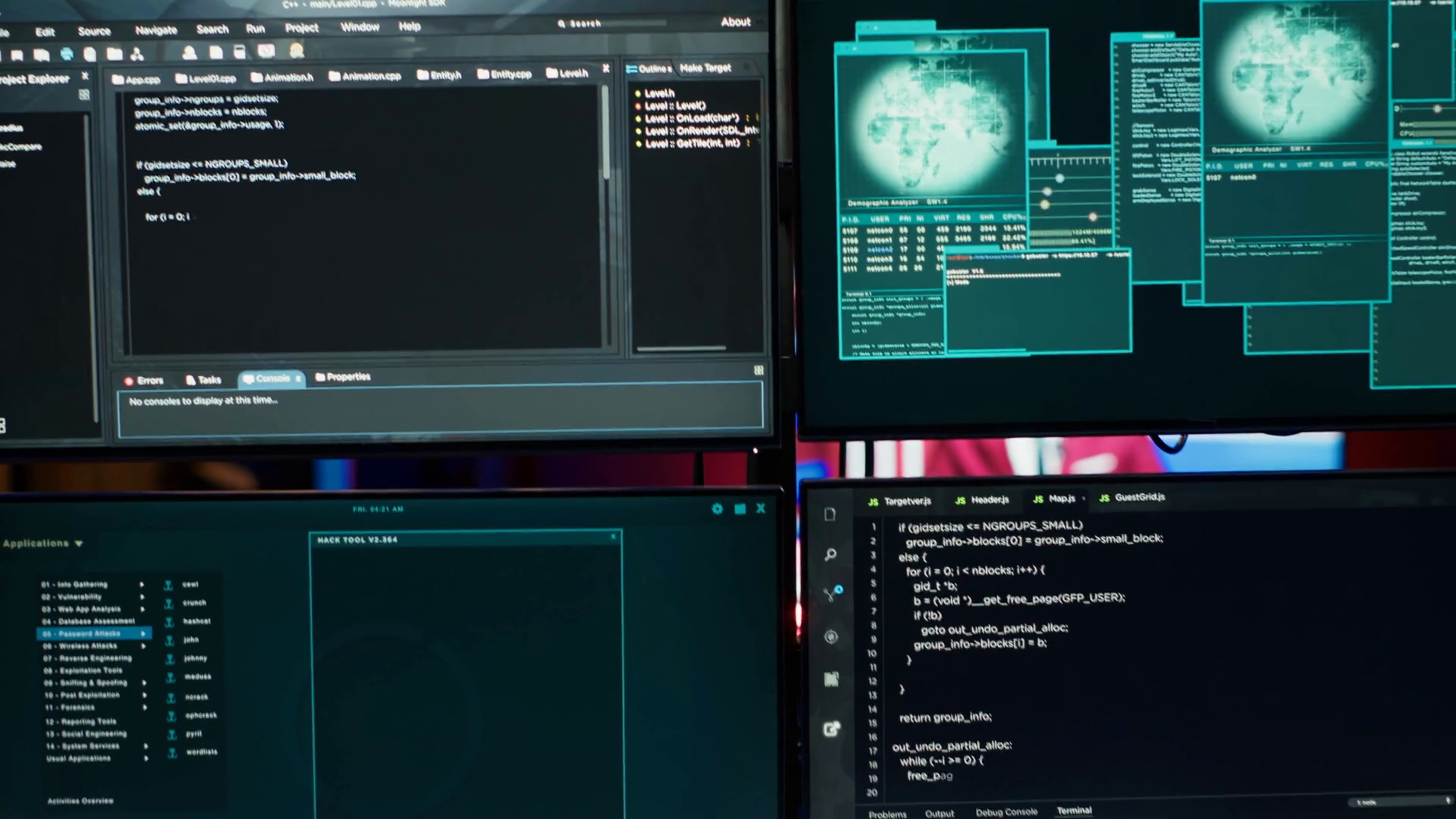The width and height of the screenshot is (1456, 819).
Task: Click the new file icon in editor sidebar
Action: 830,515
